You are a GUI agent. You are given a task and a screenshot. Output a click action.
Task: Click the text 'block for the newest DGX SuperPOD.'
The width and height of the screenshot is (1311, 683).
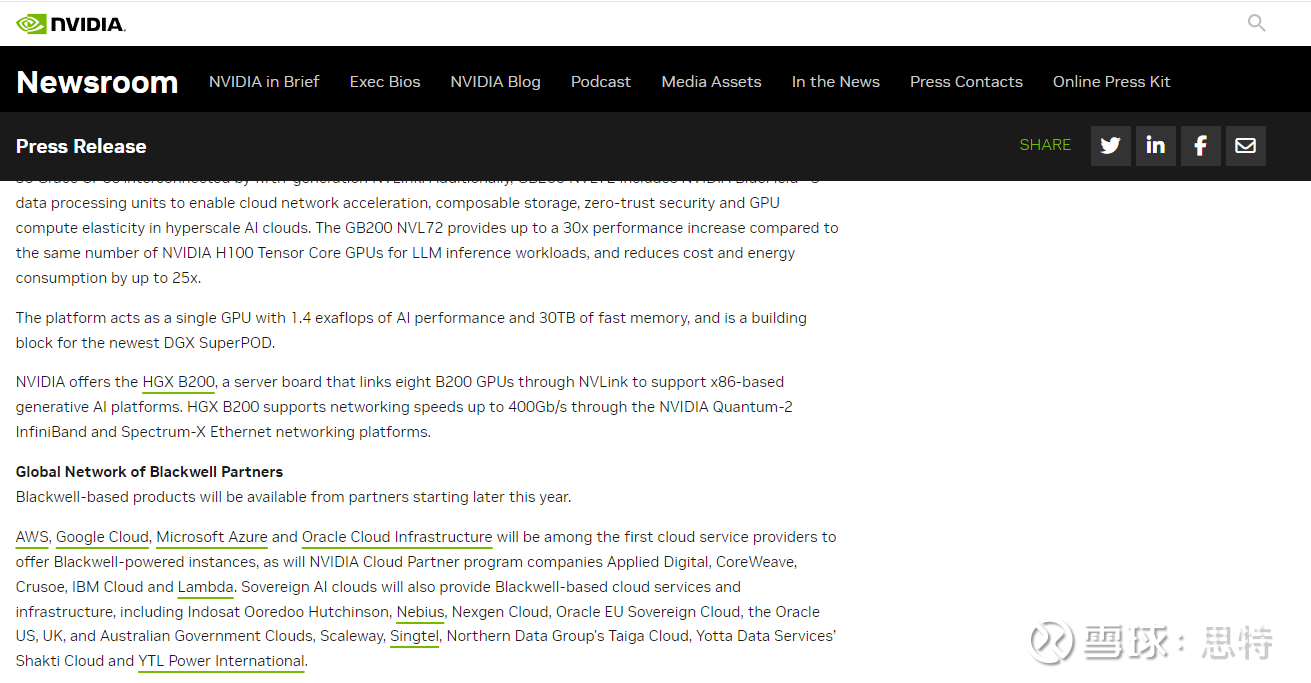coord(145,343)
